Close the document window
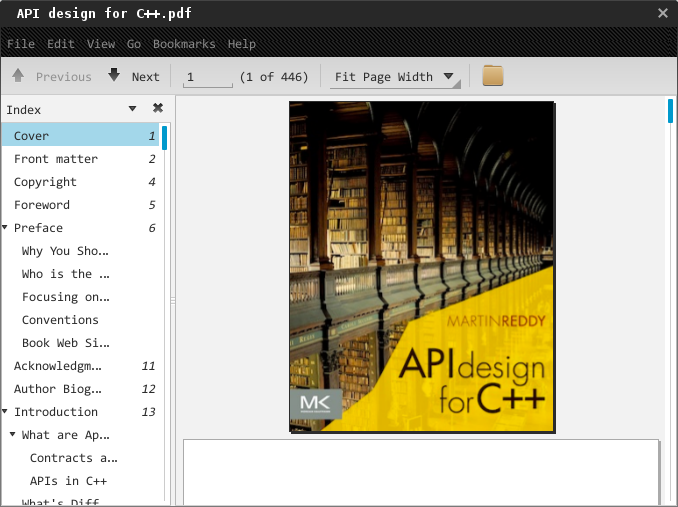This screenshot has width=678, height=507. click(x=662, y=13)
